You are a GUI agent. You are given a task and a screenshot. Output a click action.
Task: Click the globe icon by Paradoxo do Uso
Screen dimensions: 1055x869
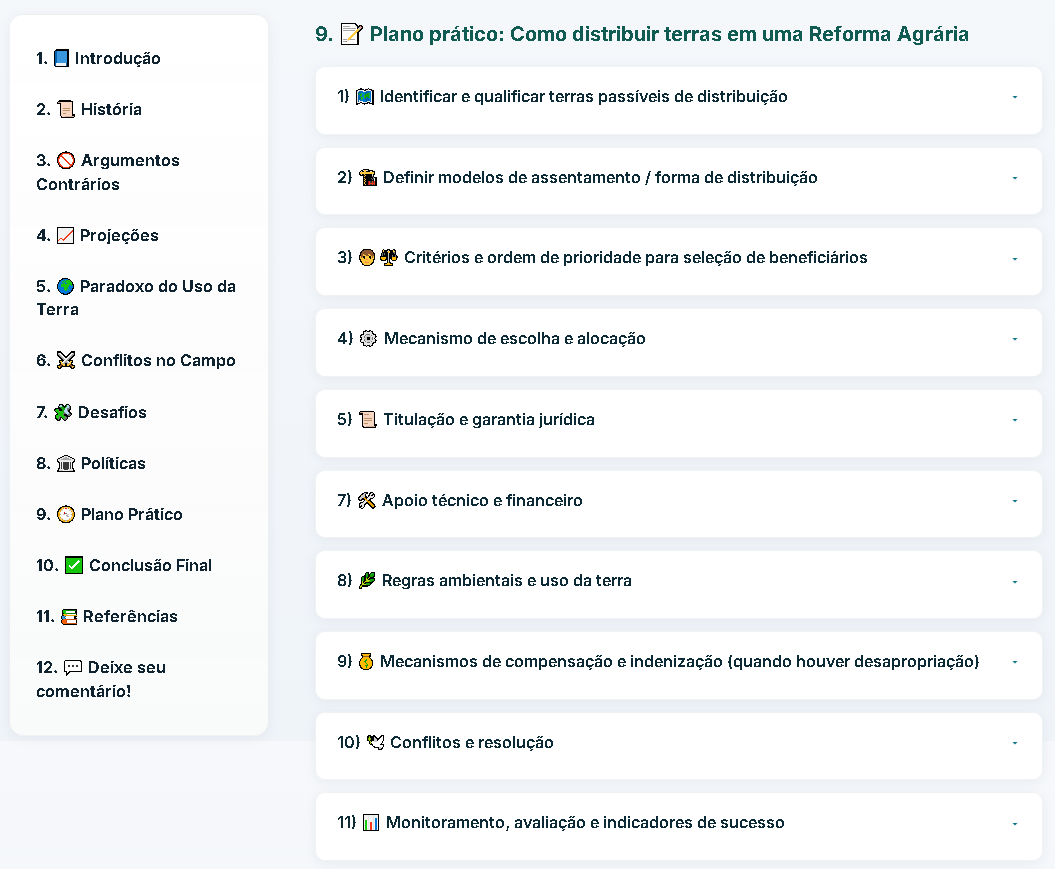[x=65, y=287]
